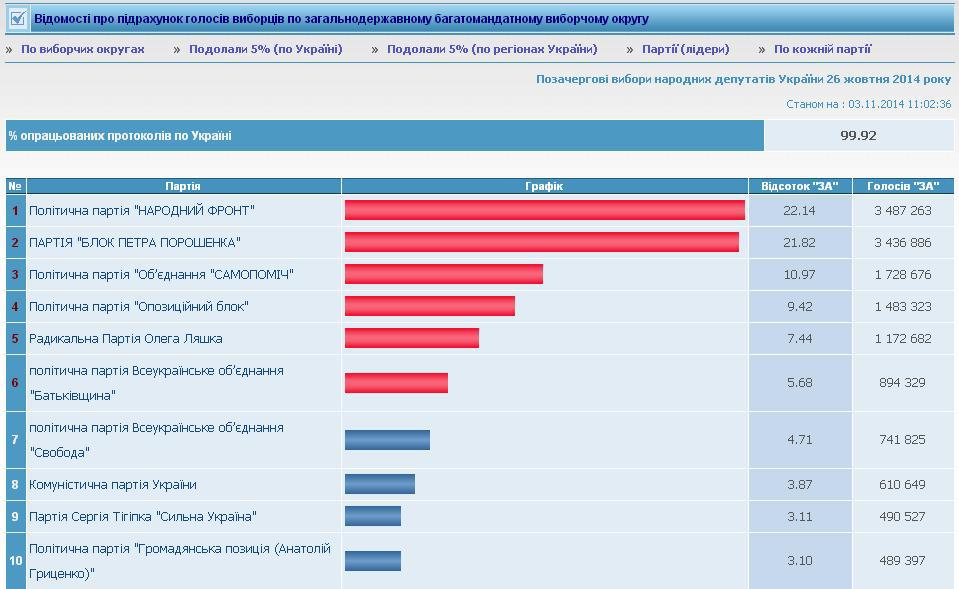This screenshot has height=589, width=959.
Task: Click the percentage value 22.14
Action: [x=799, y=210]
